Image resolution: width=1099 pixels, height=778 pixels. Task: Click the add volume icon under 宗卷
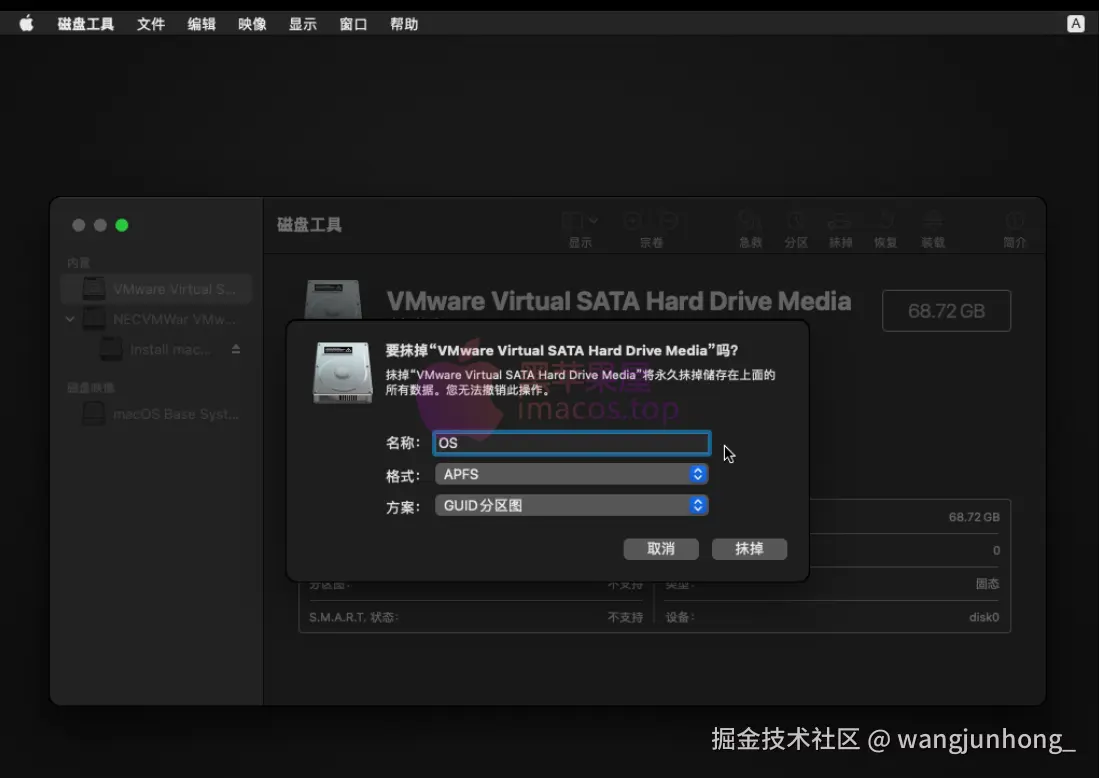click(x=631, y=222)
